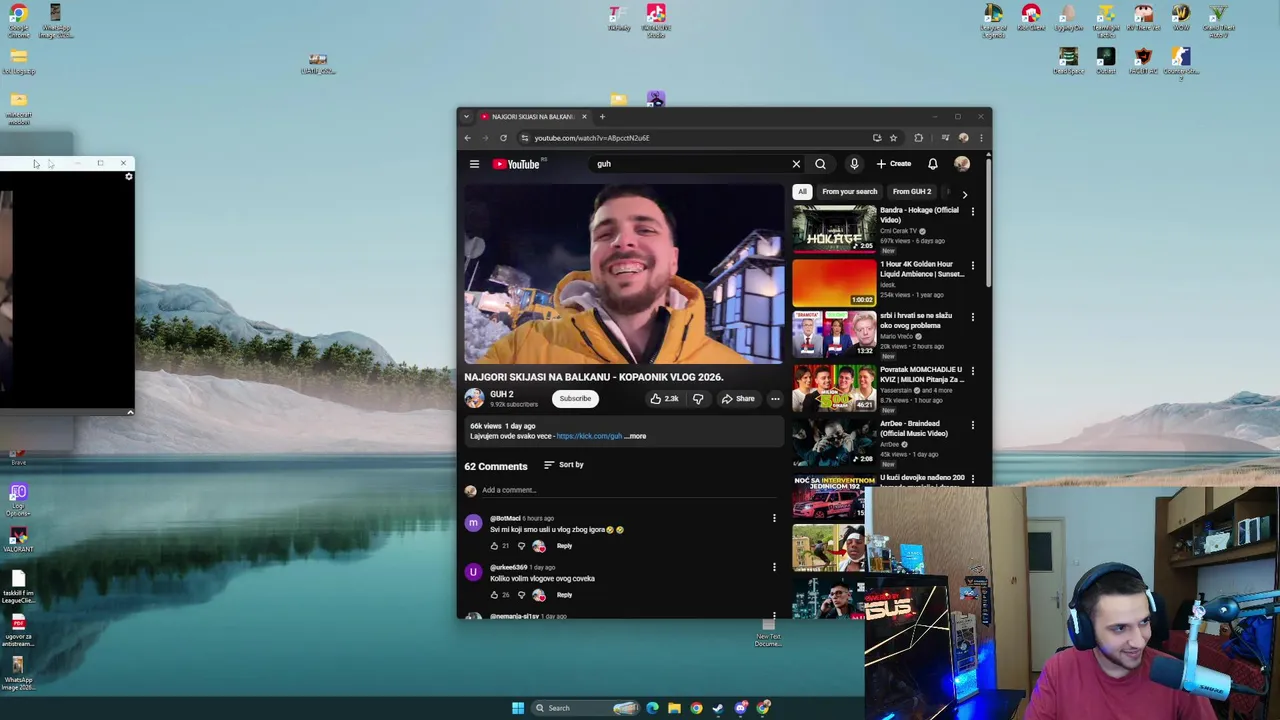
Task: Reply to the @urkee6369 comment
Action: coord(564,595)
